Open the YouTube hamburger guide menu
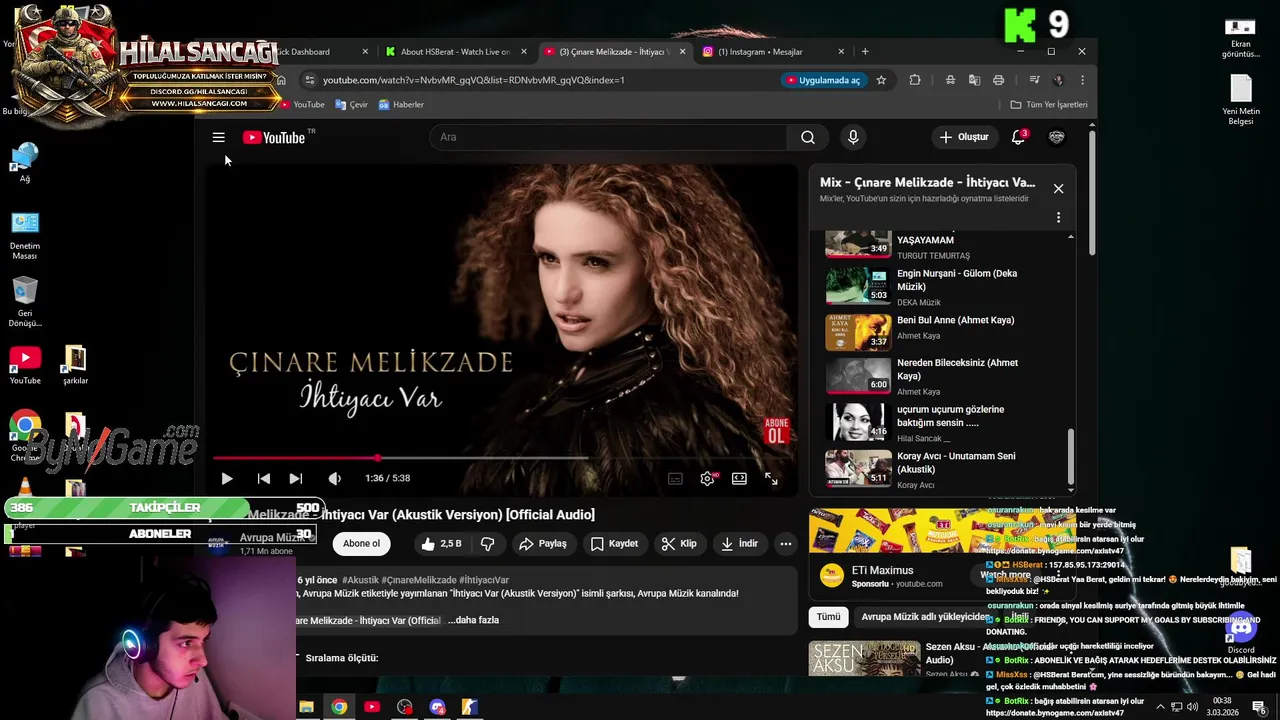The height and width of the screenshot is (720, 1280). [x=218, y=138]
